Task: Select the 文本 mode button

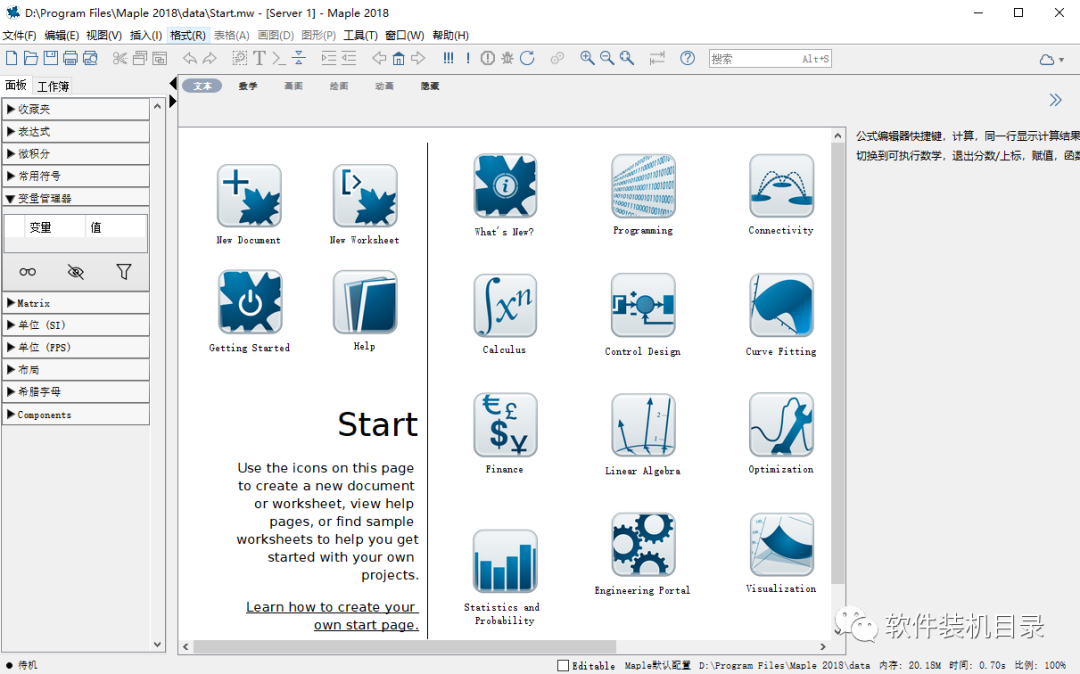Action: tap(202, 86)
